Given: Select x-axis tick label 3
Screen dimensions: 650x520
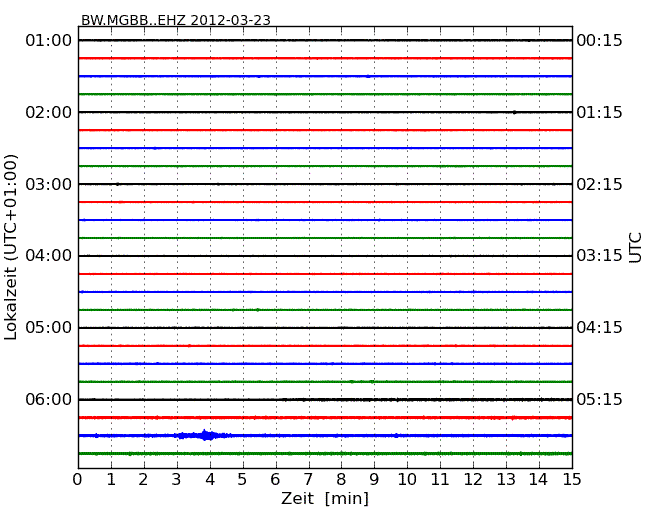Looking at the screenshot, I should (177, 479).
